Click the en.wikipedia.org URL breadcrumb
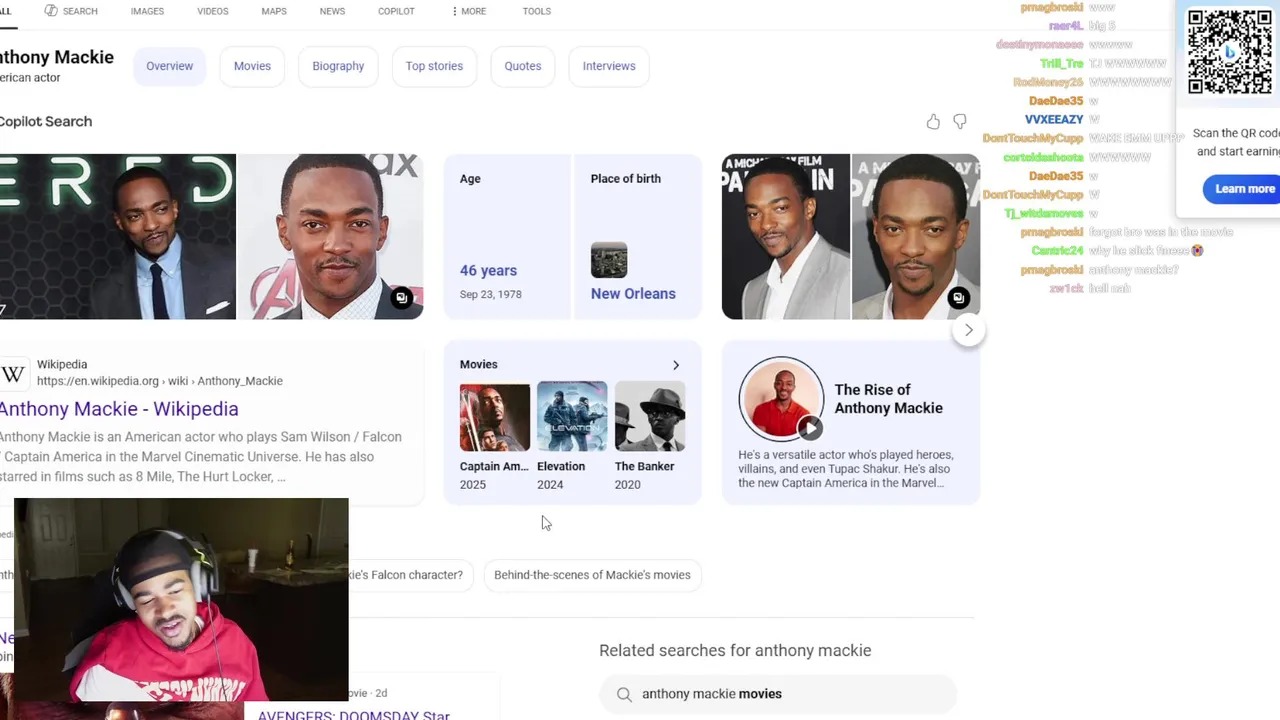This screenshot has width=1280, height=720. click(x=160, y=381)
